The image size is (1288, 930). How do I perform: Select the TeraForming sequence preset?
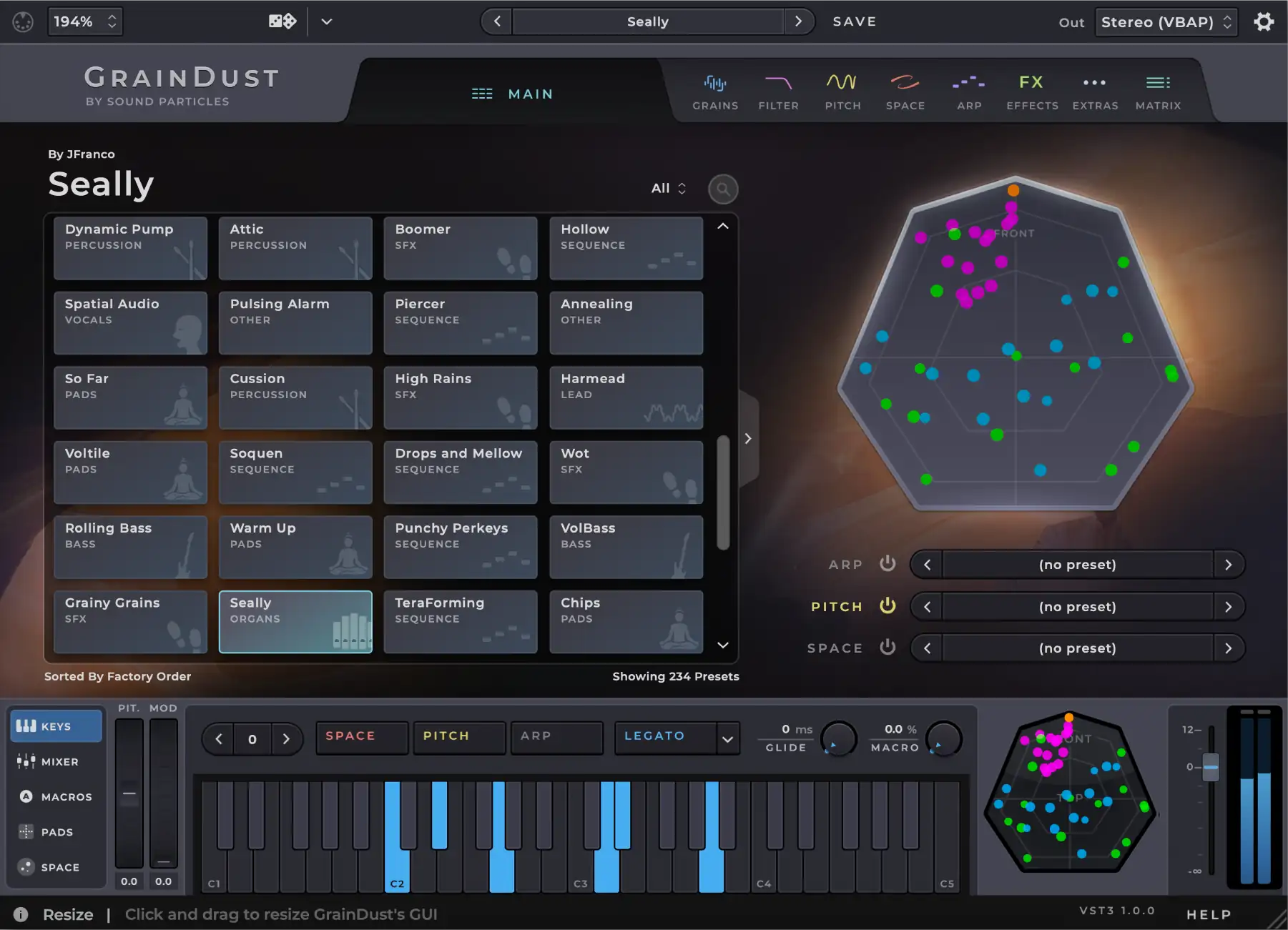tap(460, 621)
